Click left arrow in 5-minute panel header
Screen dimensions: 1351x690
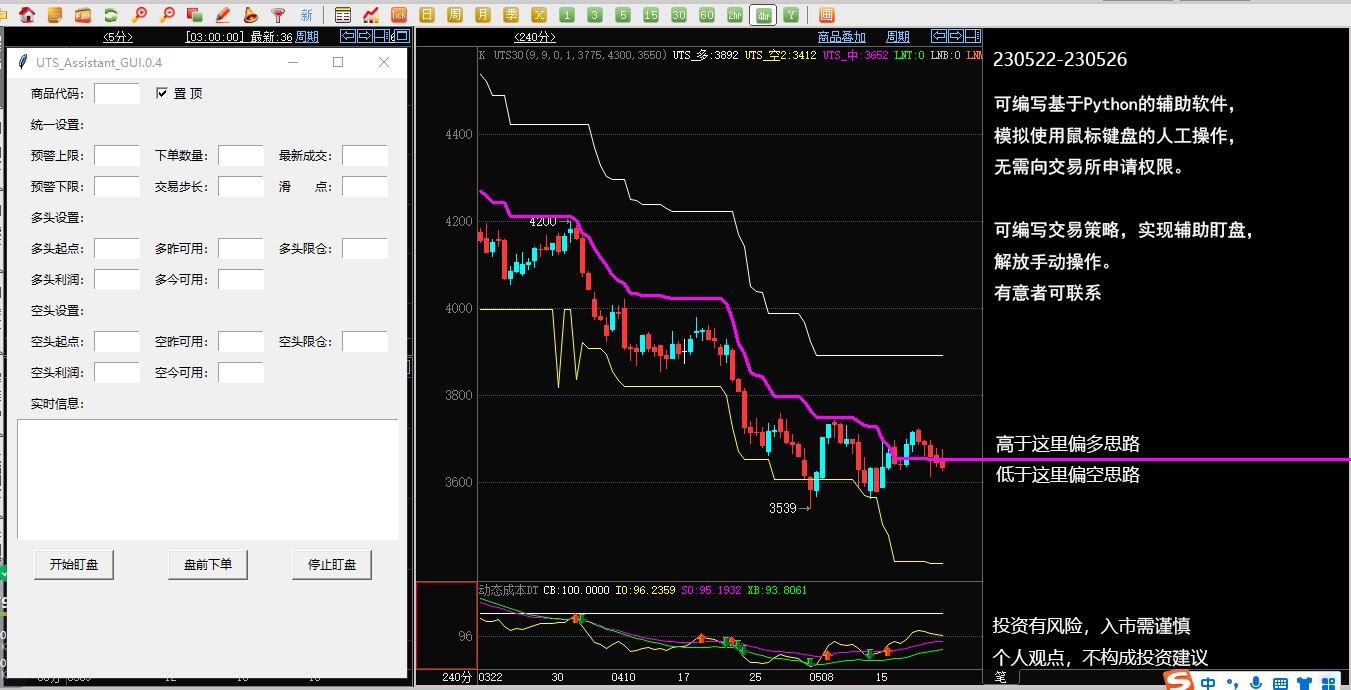point(348,37)
